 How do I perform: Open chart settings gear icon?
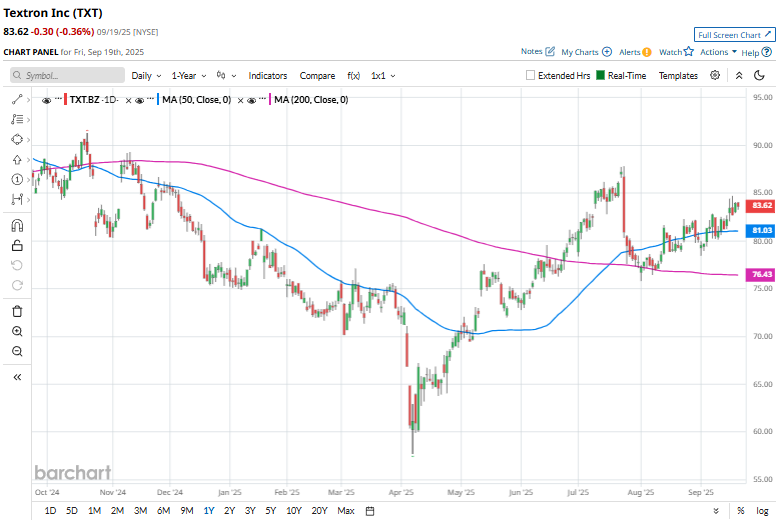point(715,75)
